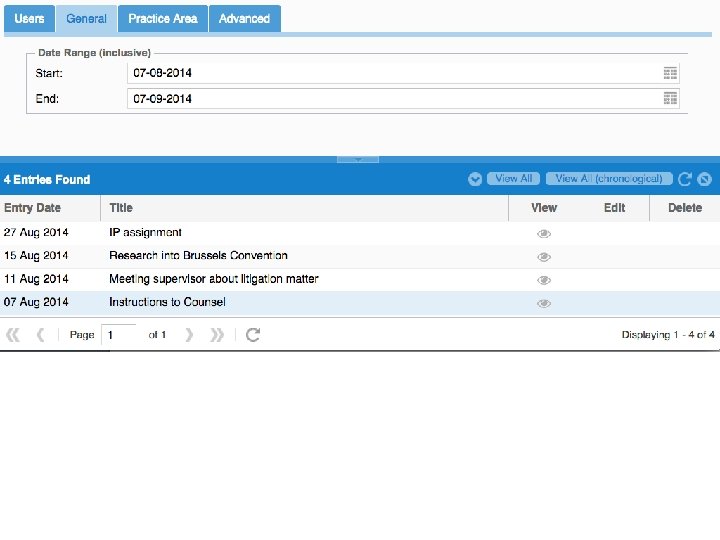Viewport: 720px width, 540px height.
Task: Click the down-arrow icon beside View All
Action: [x=475, y=179]
